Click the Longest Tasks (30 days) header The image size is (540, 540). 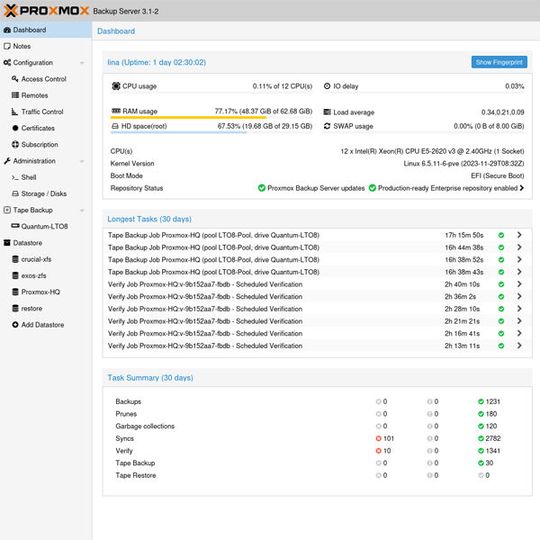[x=149, y=219]
